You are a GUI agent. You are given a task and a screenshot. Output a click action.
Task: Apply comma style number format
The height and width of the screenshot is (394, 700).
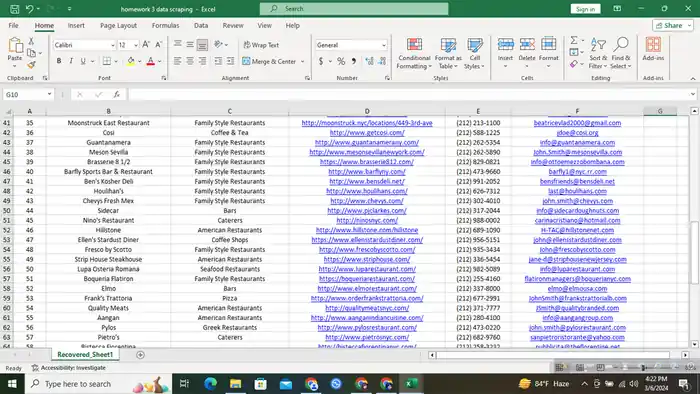pyautogui.click(x=354, y=61)
